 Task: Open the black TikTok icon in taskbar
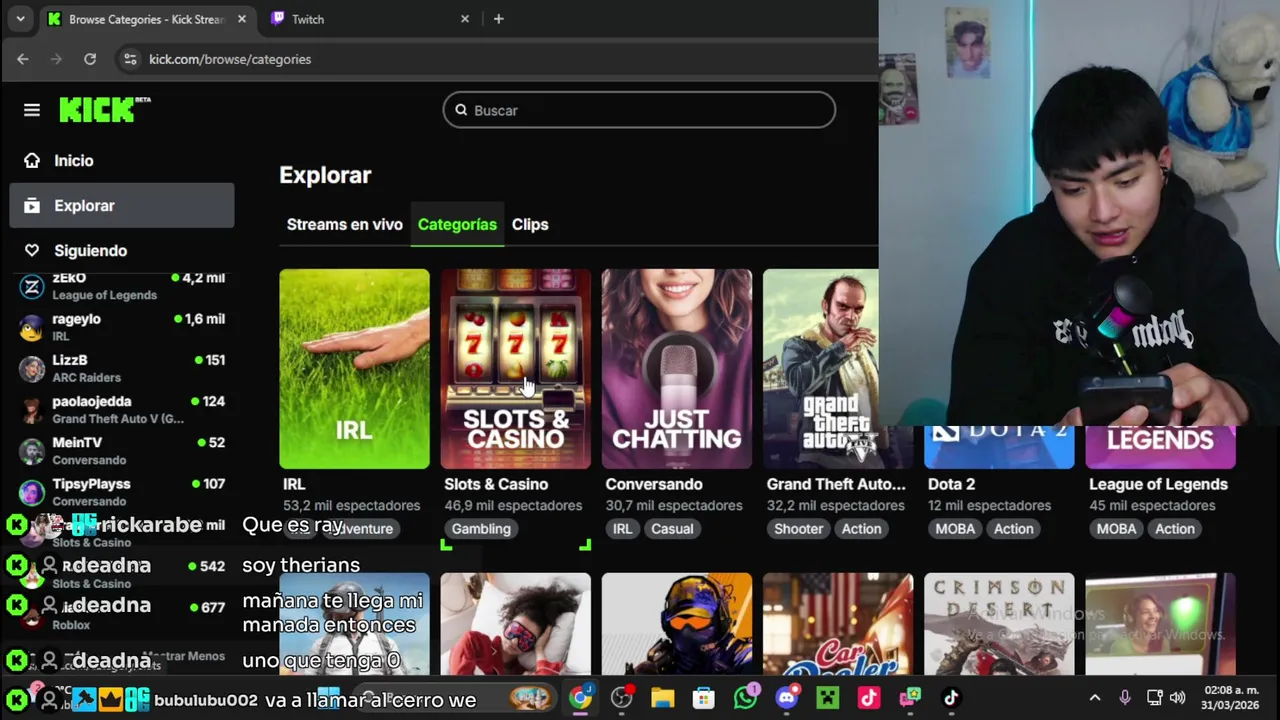click(x=950, y=697)
